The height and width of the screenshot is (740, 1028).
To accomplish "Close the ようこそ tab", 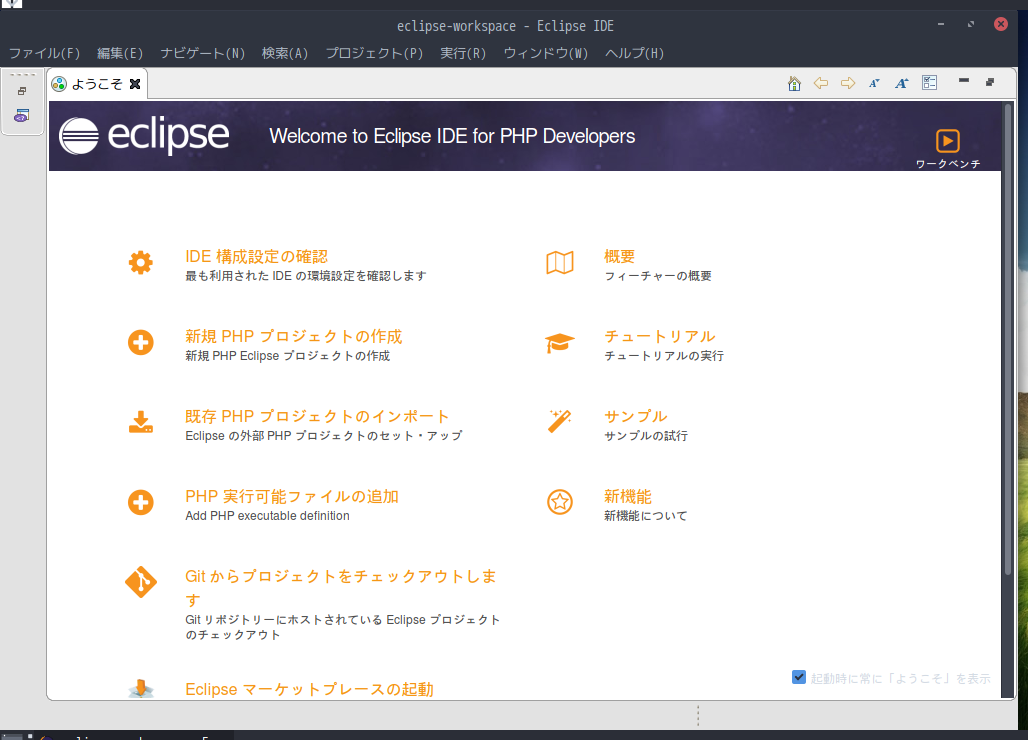I will click(x=135, y=84).
